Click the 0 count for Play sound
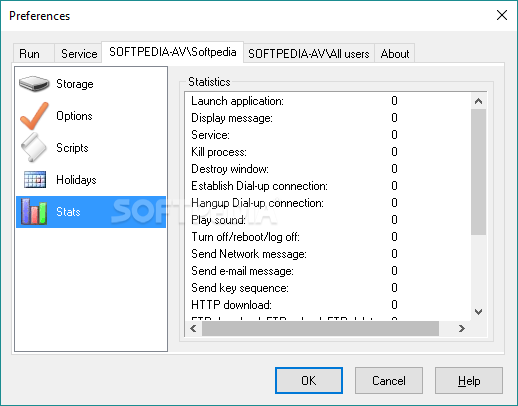Screen dimensions: 518x406 point(394,220)
